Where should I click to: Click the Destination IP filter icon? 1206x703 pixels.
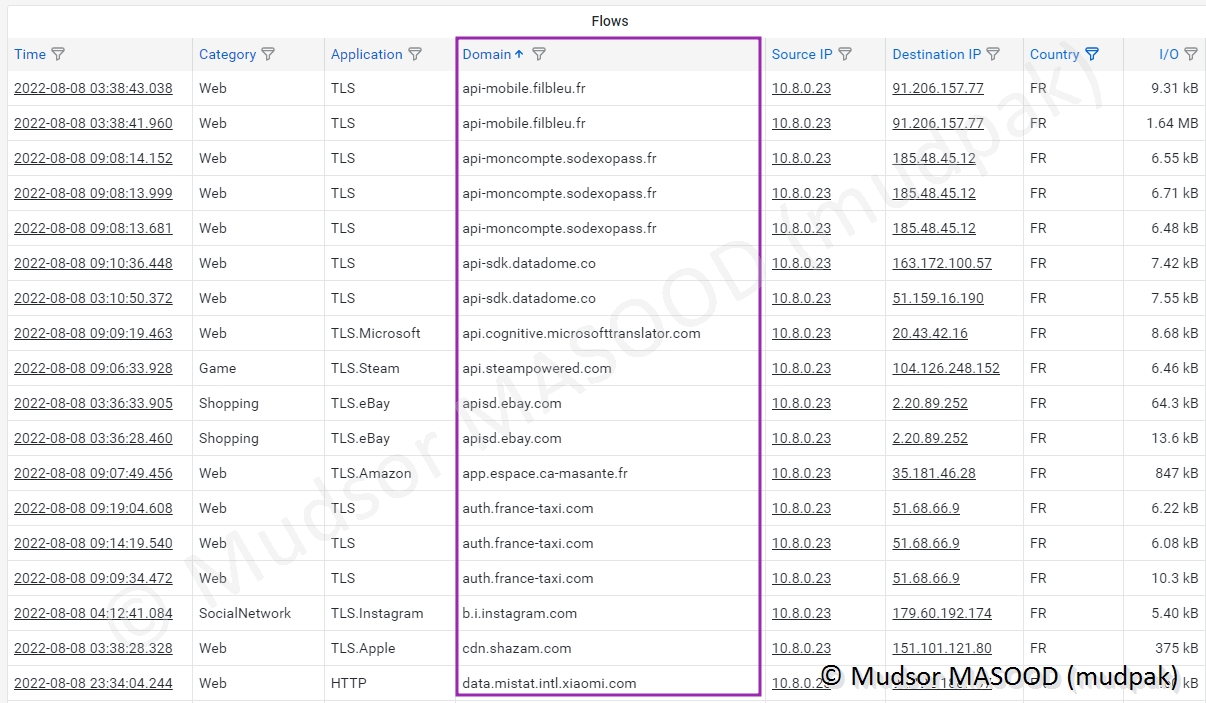pyautogui.click(x=993, y=54)
